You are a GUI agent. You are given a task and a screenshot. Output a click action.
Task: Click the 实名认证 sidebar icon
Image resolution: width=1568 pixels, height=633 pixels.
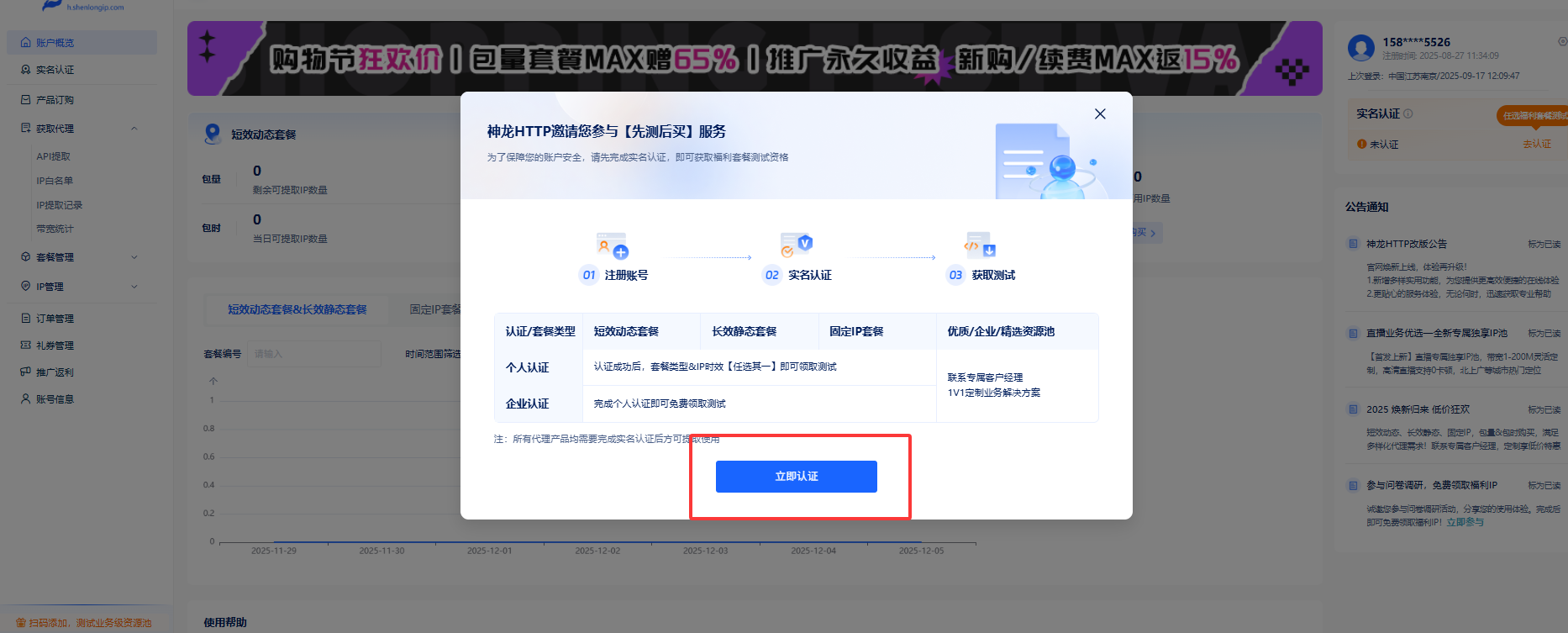pyautogui.click(x=25, y=70)
